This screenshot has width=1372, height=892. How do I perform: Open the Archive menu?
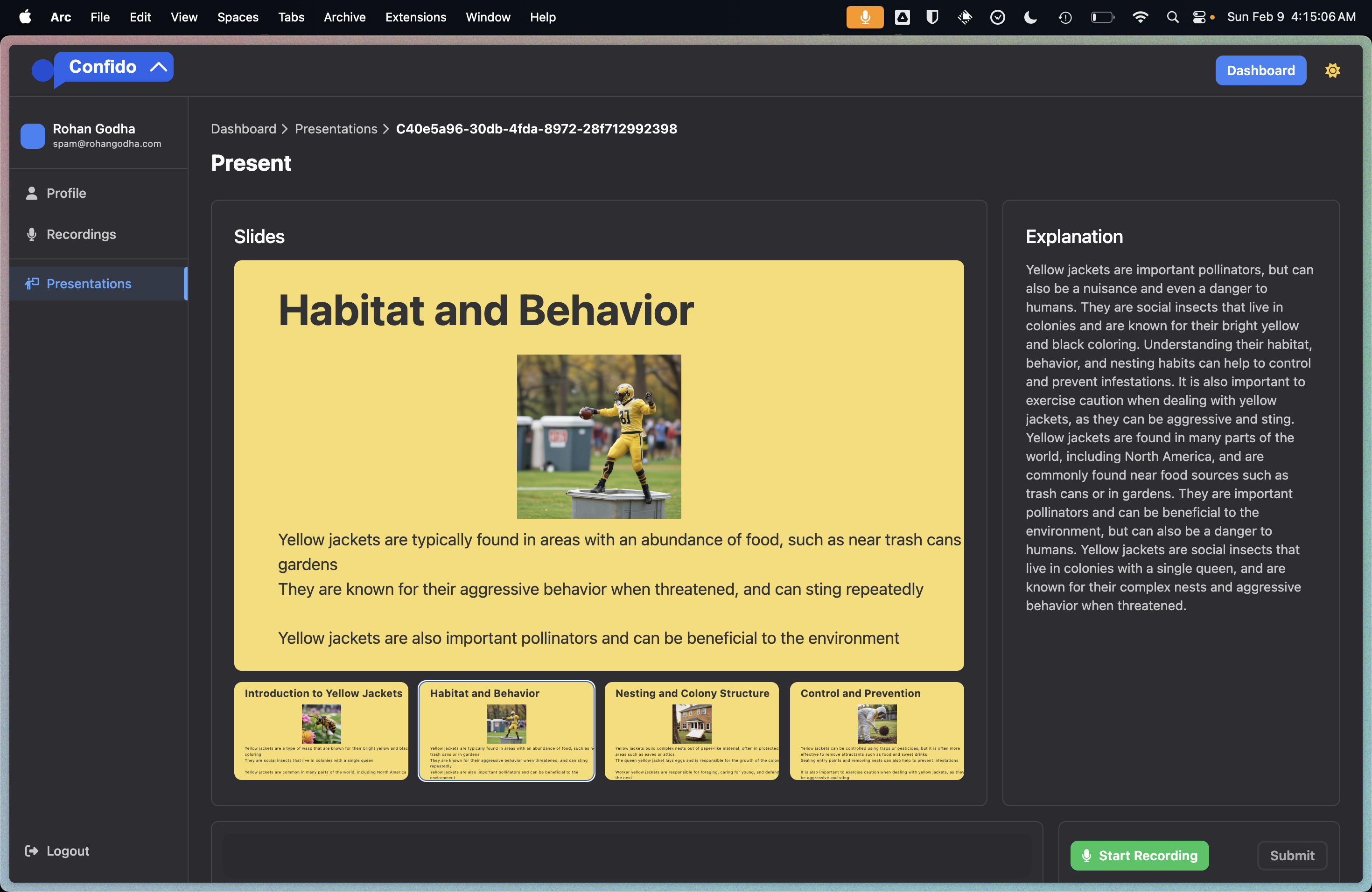click(x=344, y=17)
